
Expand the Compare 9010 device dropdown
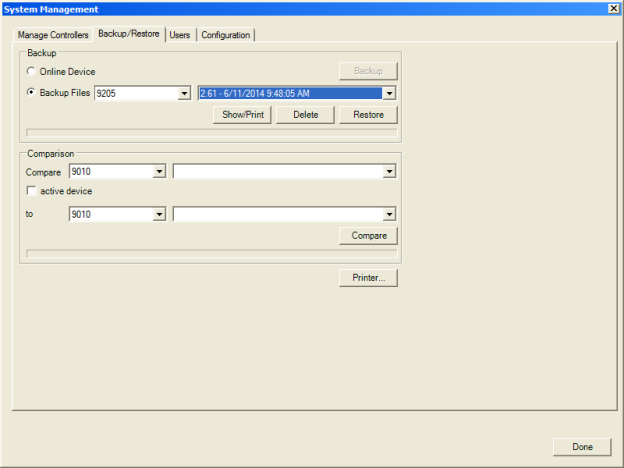[x=160, y=172]
